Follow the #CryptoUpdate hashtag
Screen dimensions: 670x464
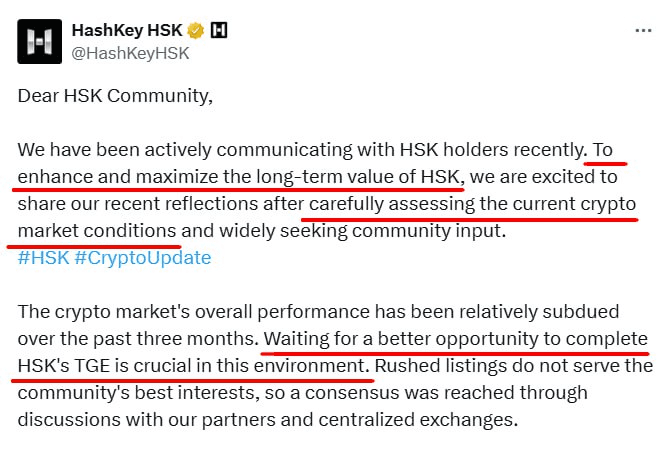coord(143,258)
